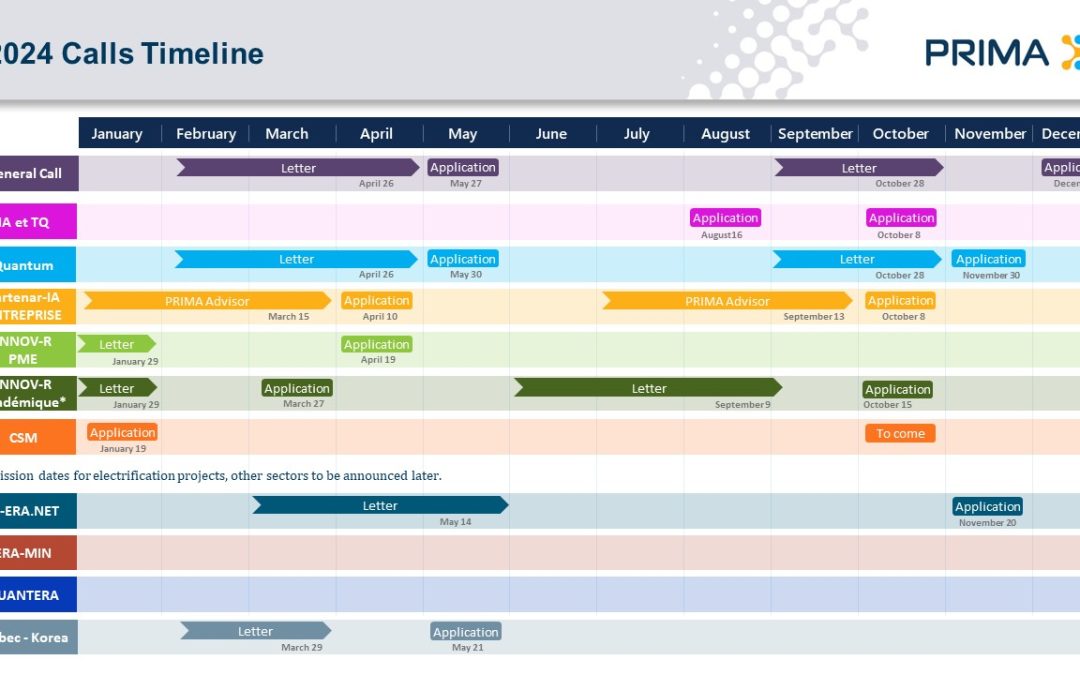Click the PRIMA logo

[1000, 52]
